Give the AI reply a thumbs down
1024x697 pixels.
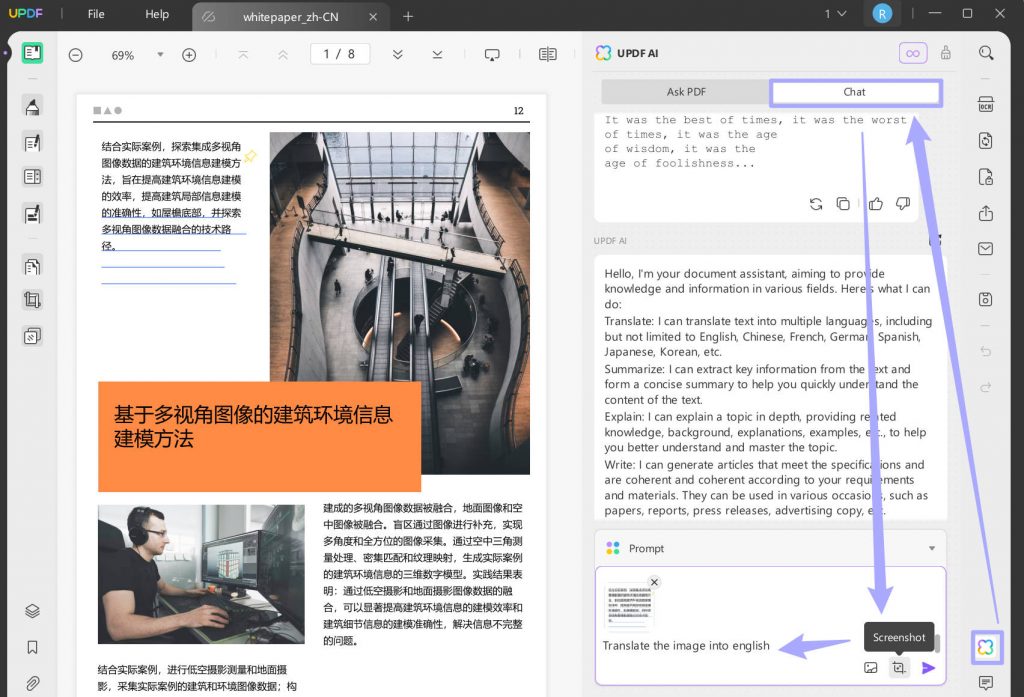click(x=903, y=203)
